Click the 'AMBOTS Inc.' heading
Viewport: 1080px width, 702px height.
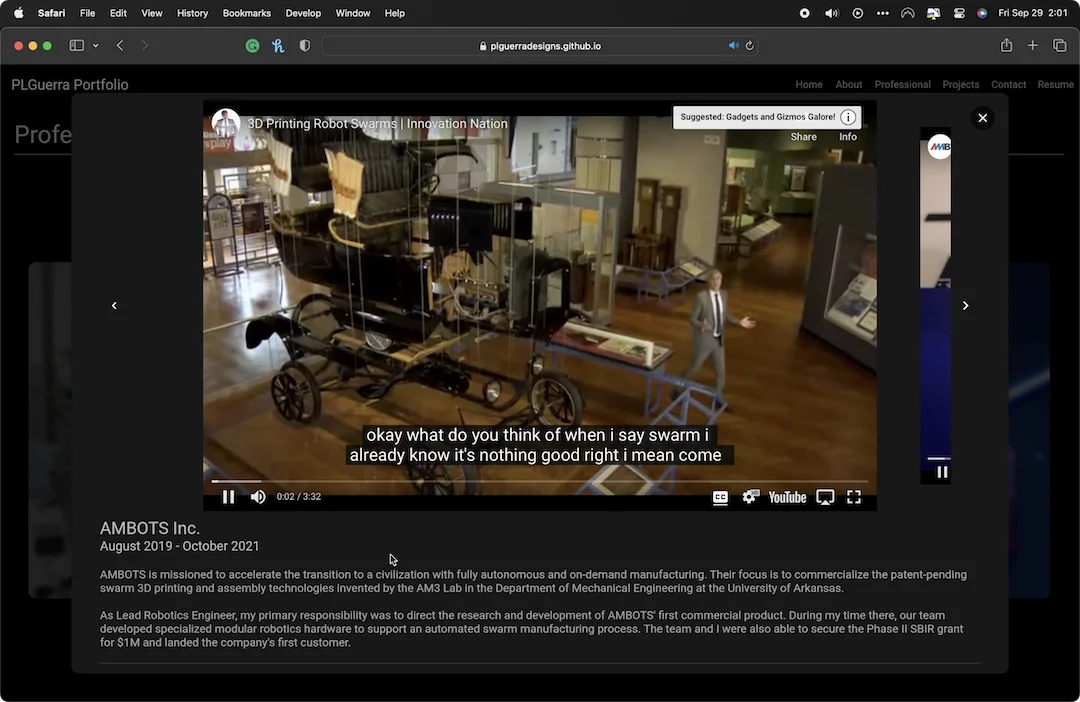coord(149,528)
